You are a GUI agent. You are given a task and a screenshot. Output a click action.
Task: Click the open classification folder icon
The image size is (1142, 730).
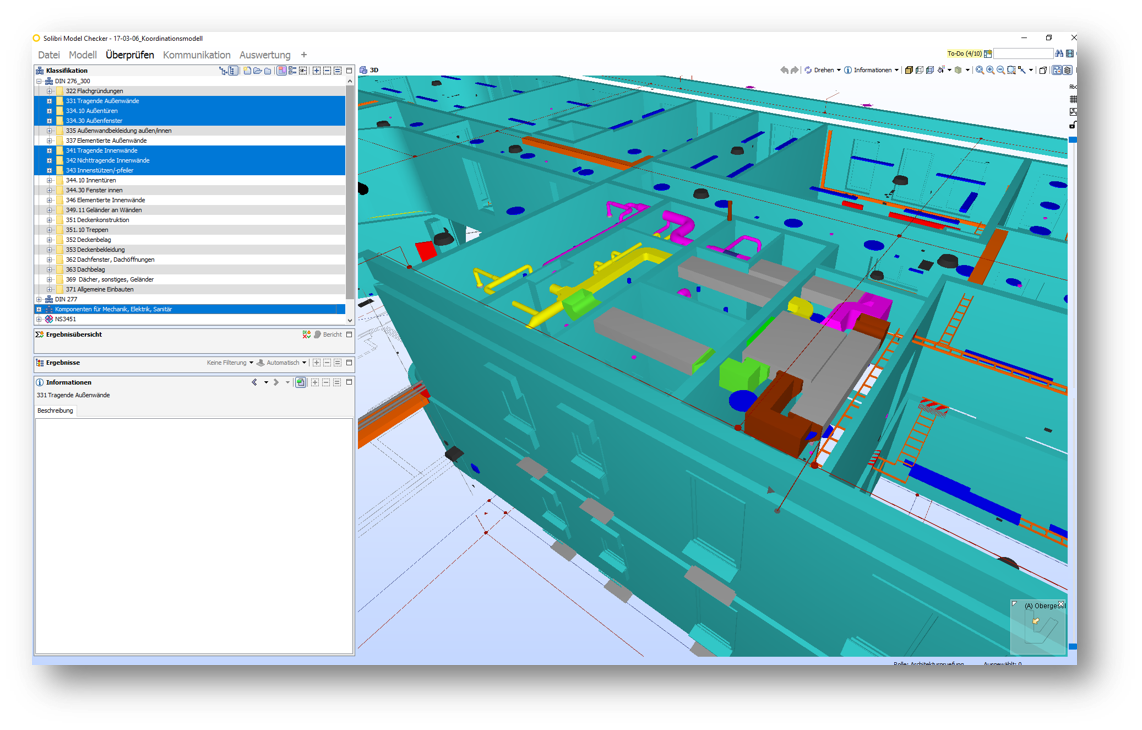tap(257, 71)
